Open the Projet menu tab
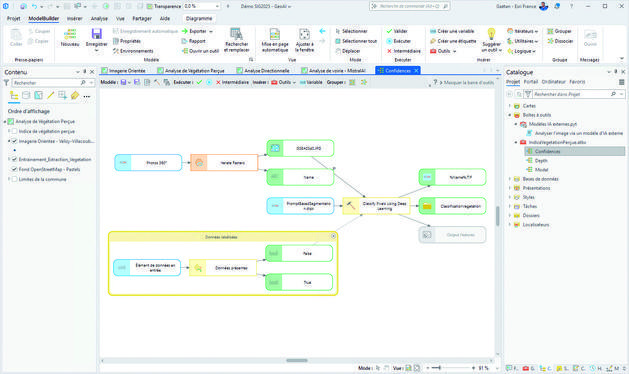 tap(13, 18)
